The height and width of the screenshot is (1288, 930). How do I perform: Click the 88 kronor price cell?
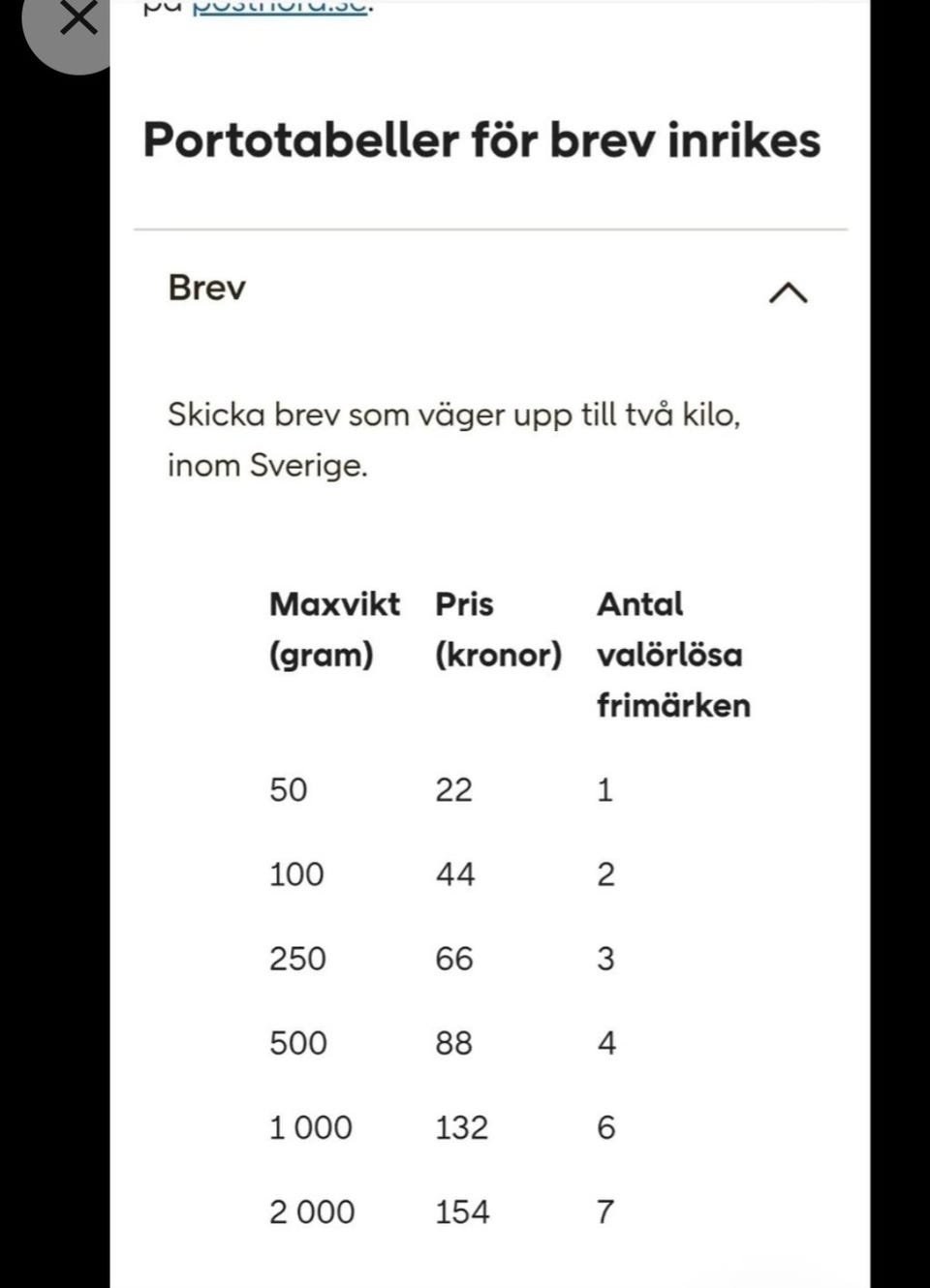click(x=453, y=1042)
